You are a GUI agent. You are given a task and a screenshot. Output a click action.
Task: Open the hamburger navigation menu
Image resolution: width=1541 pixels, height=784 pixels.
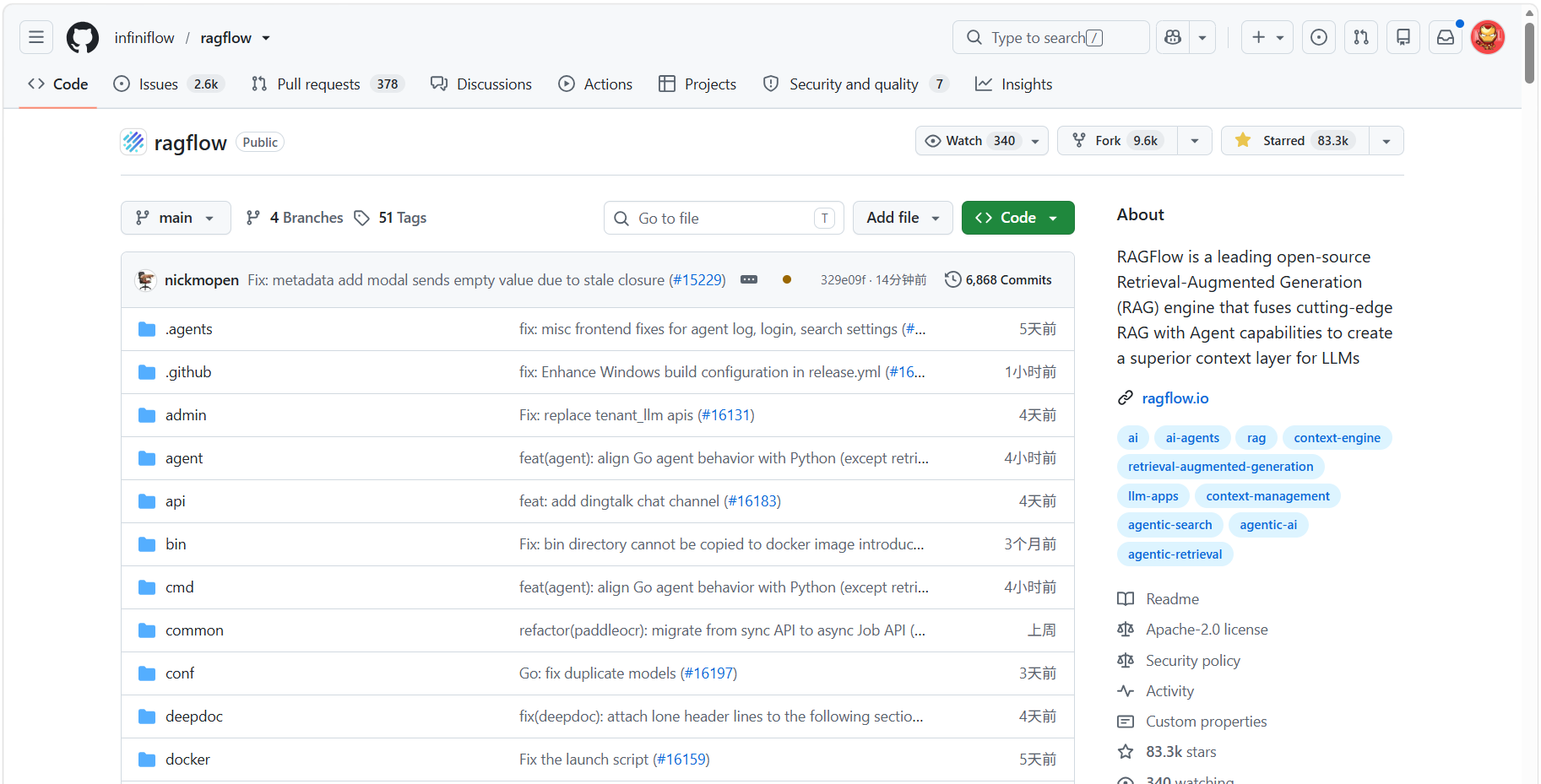[36, 37]
